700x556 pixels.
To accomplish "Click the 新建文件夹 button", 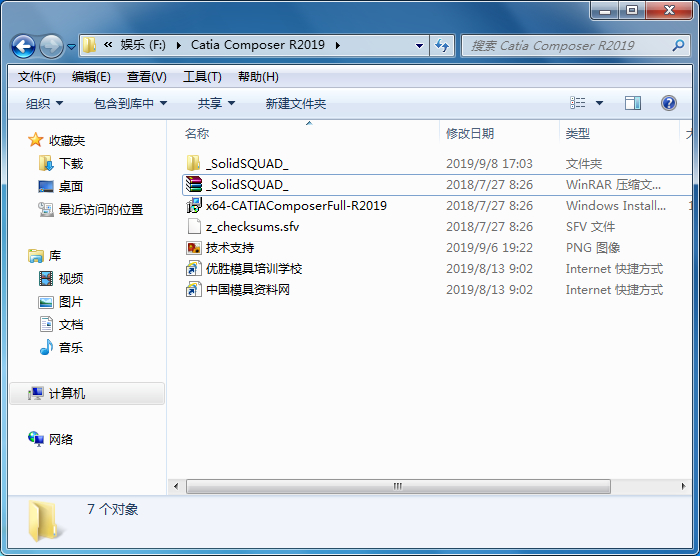I will [x=296, y=104].
